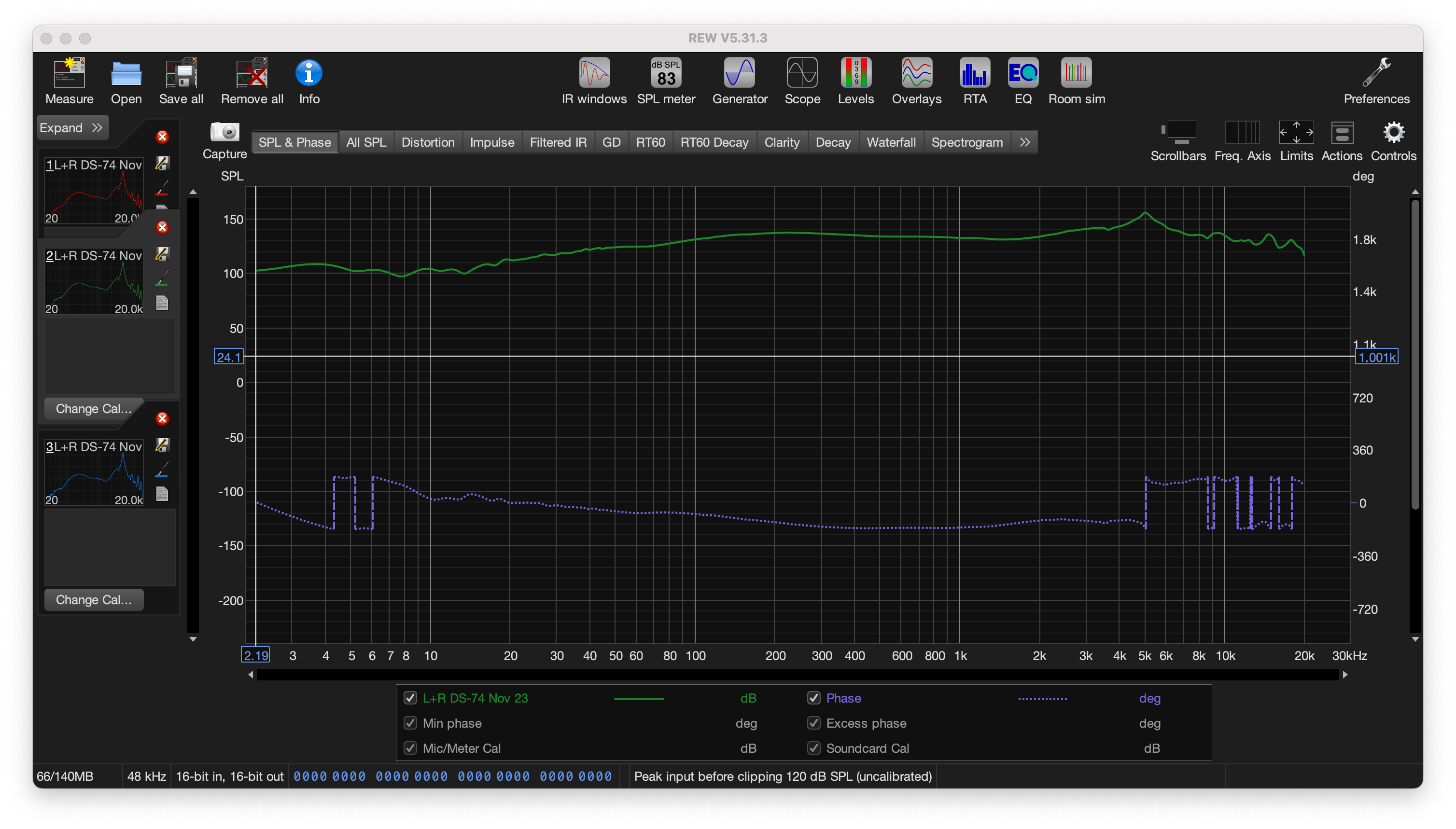The image size is (1456, 829).
Task: Show more graph tabs via chevron
Action: pyautogui.click(x=1024, y=142)
